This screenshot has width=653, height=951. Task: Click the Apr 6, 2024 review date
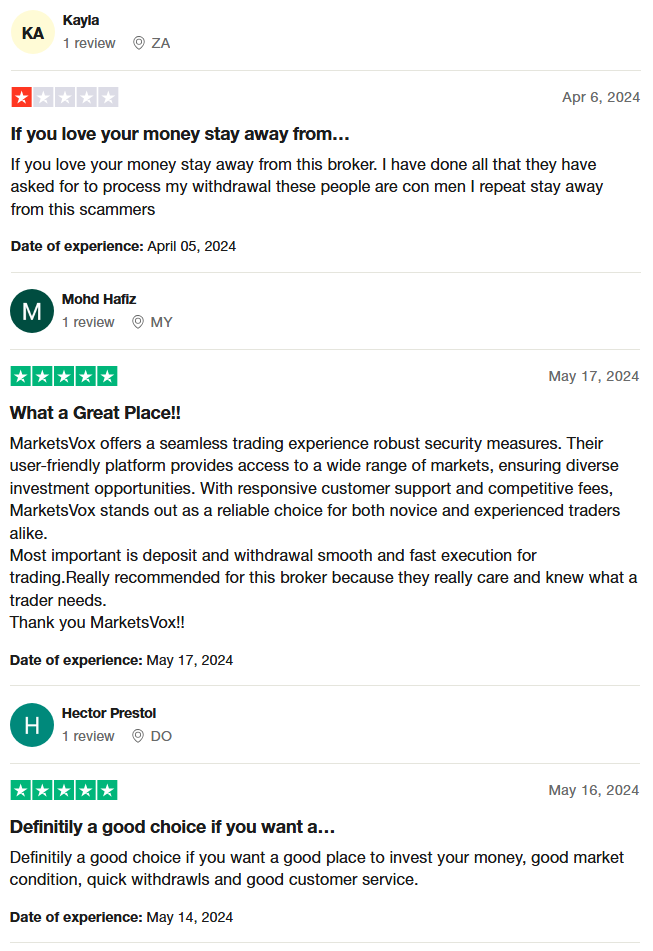(600, 97)
